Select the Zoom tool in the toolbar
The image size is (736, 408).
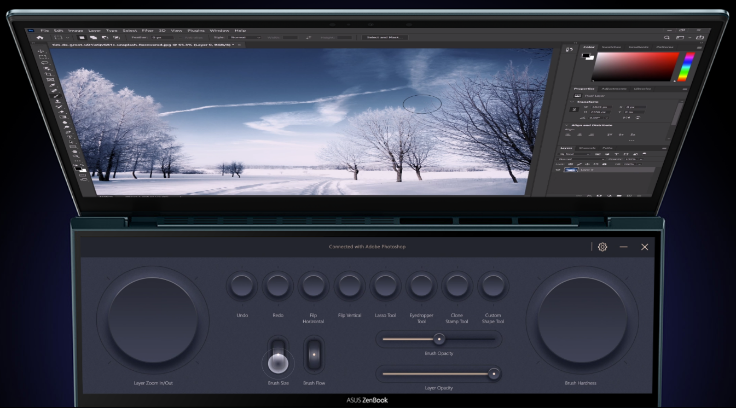(x=76, y=156)
